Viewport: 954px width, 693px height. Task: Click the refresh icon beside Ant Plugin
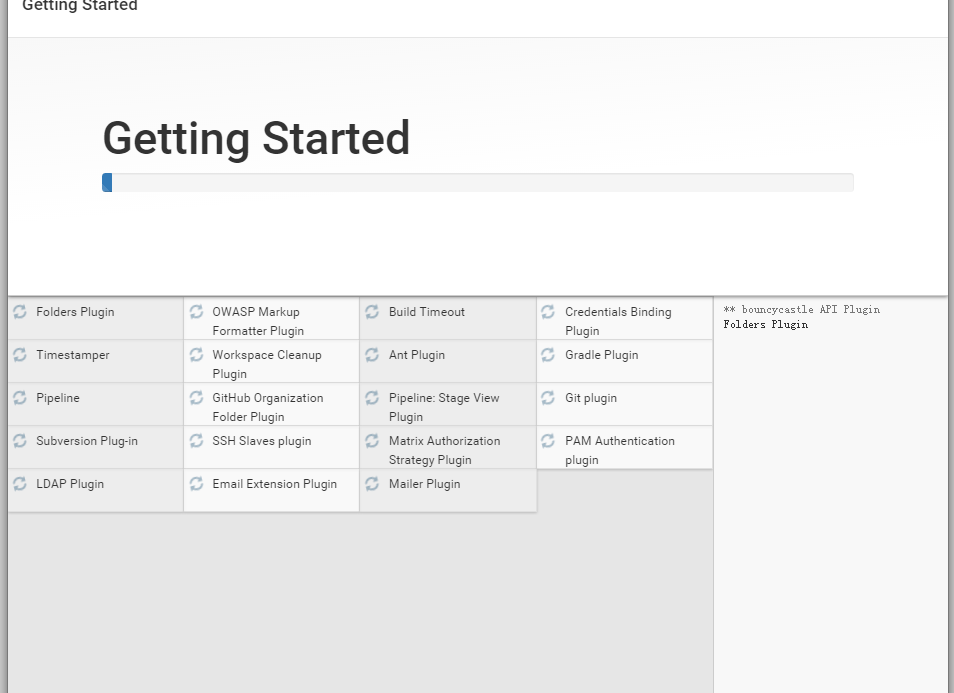coord(372,355)
